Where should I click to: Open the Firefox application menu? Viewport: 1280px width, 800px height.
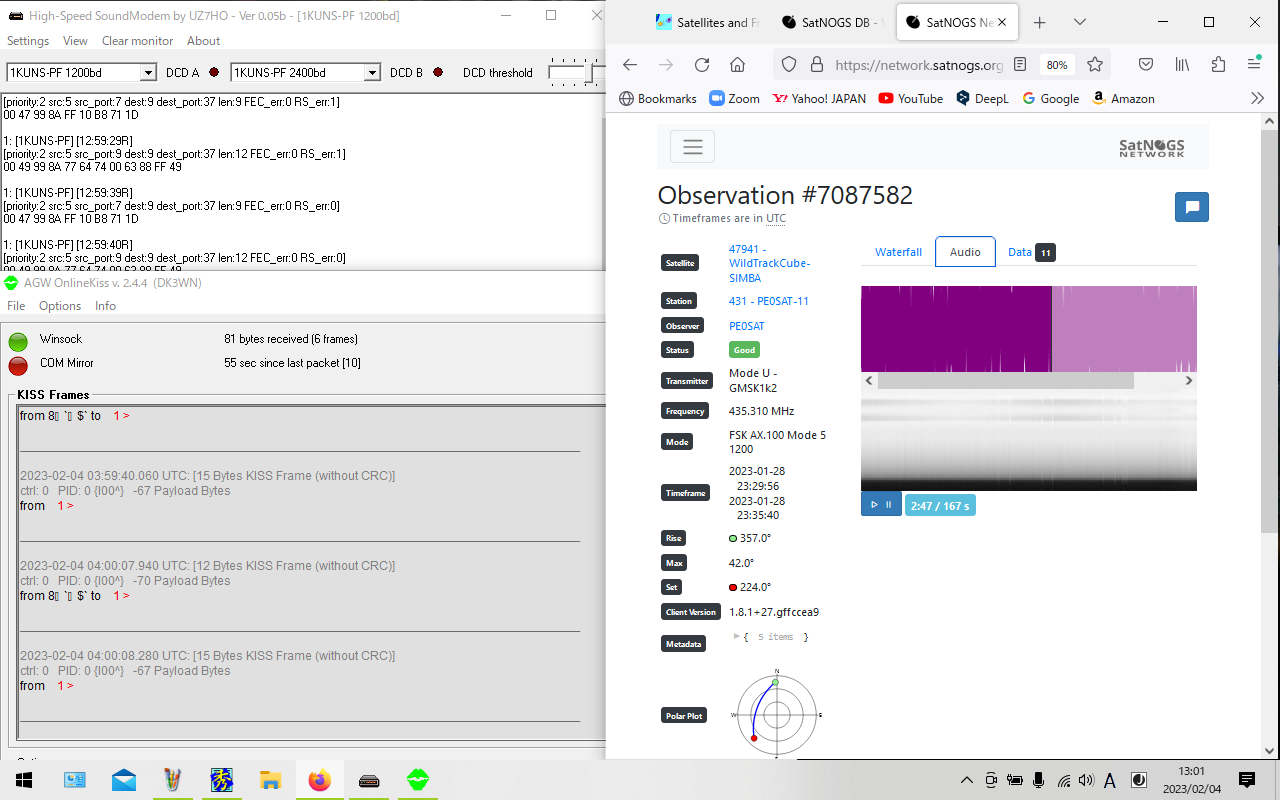pyautogui.click(x=1254, y=64)
